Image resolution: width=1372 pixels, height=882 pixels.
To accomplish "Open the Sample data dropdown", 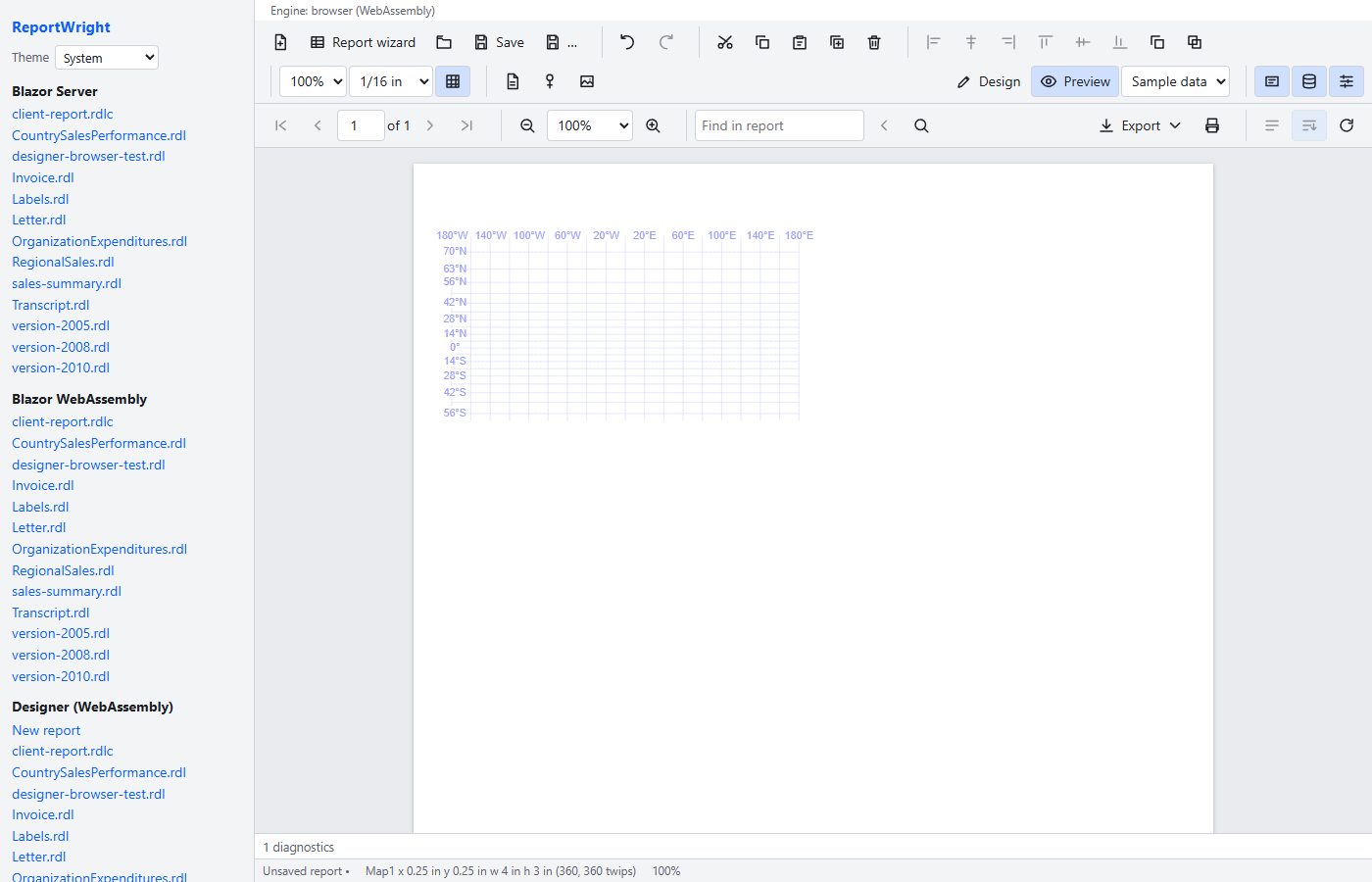I will click(x=1176, y=81).
